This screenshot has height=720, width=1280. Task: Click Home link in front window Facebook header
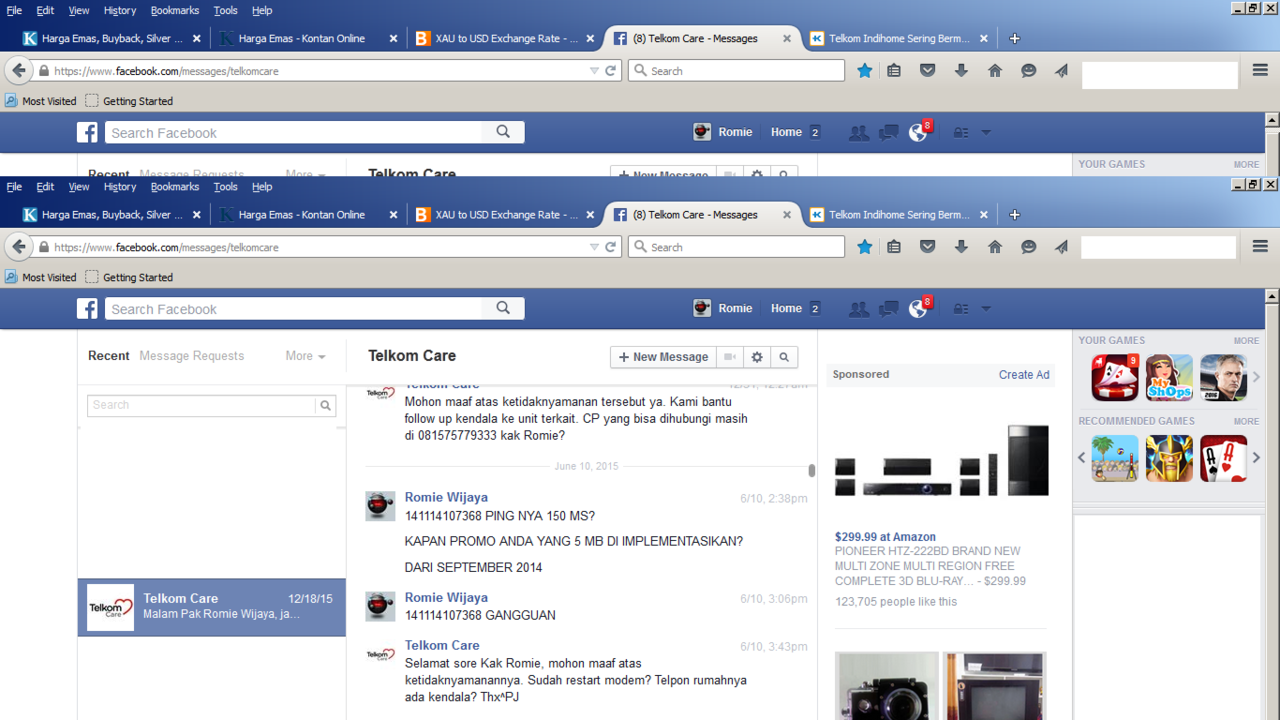click(786, 309)
